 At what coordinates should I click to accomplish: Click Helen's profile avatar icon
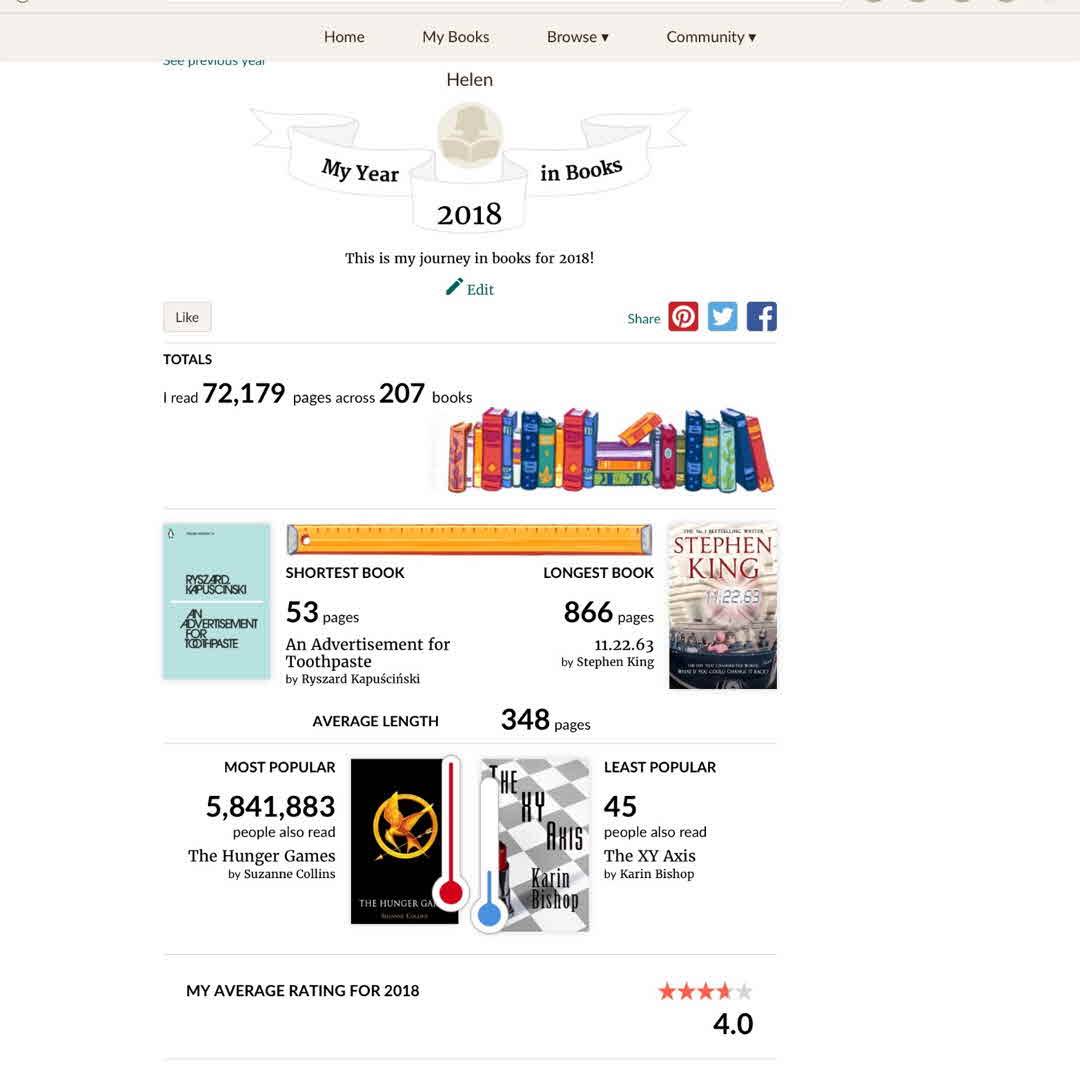[470, 136]
